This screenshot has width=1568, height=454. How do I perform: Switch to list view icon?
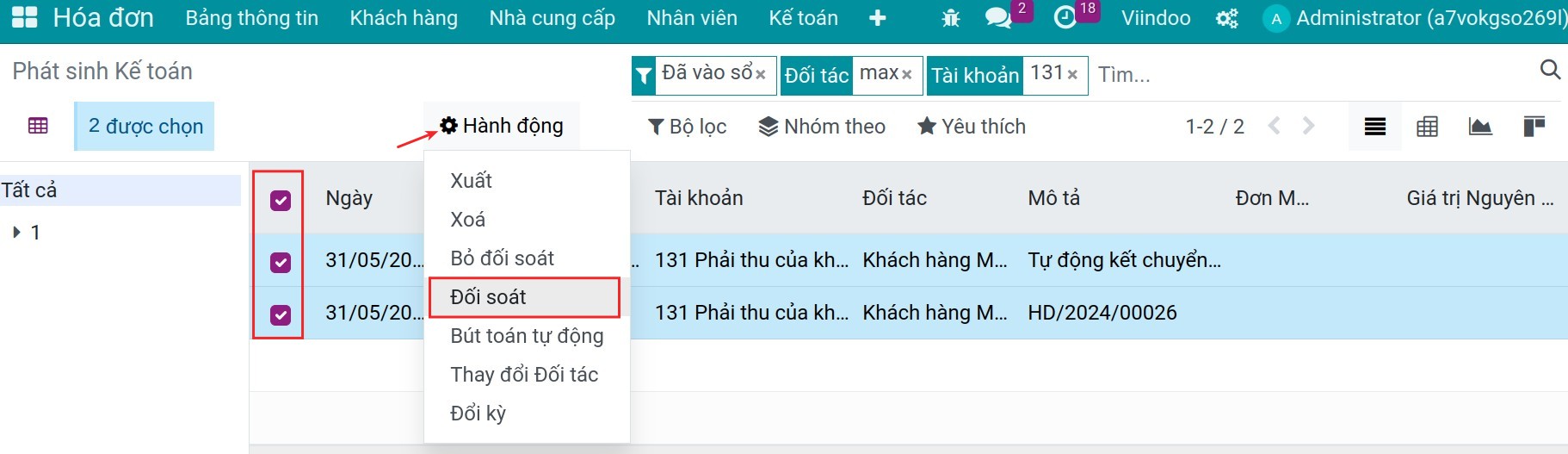[x=1375, y=127]
